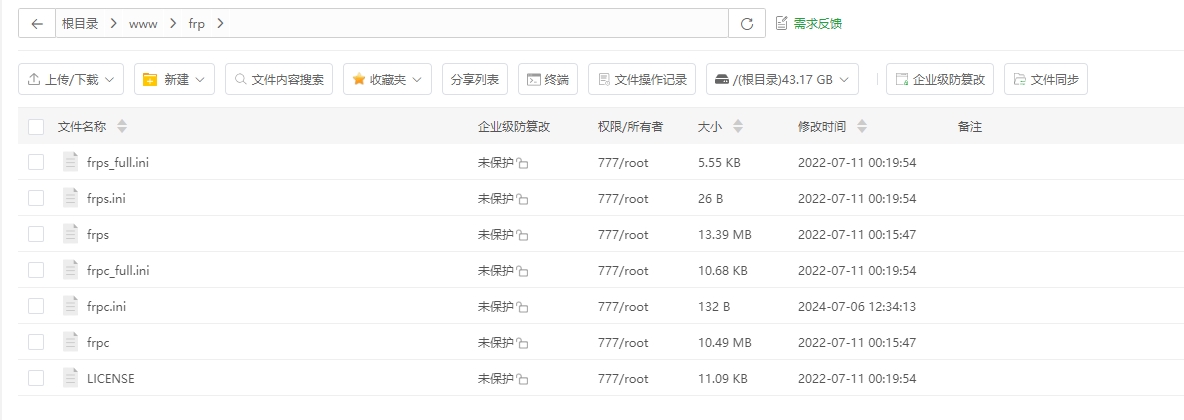
Task: Click the LICENSE file icon
Action: [71, 378]
